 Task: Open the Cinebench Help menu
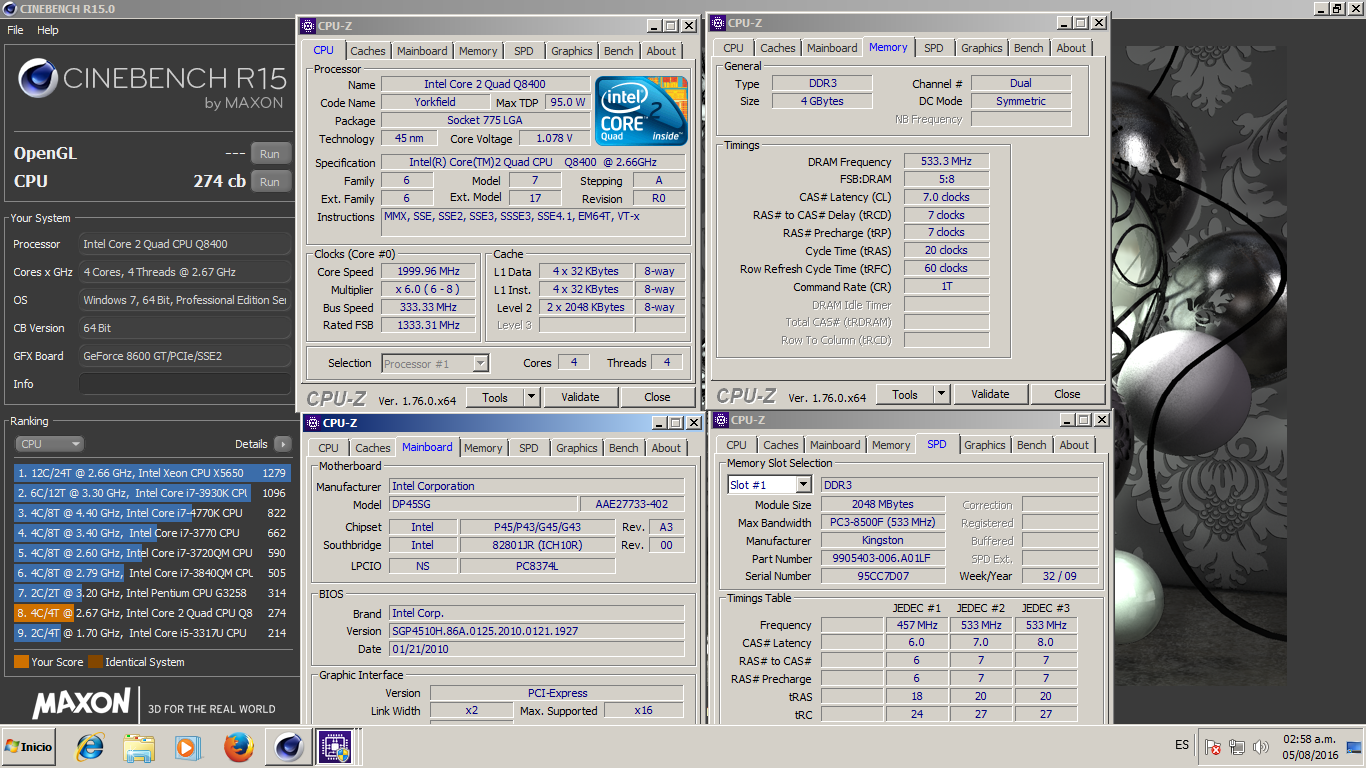tap(48, 30)
